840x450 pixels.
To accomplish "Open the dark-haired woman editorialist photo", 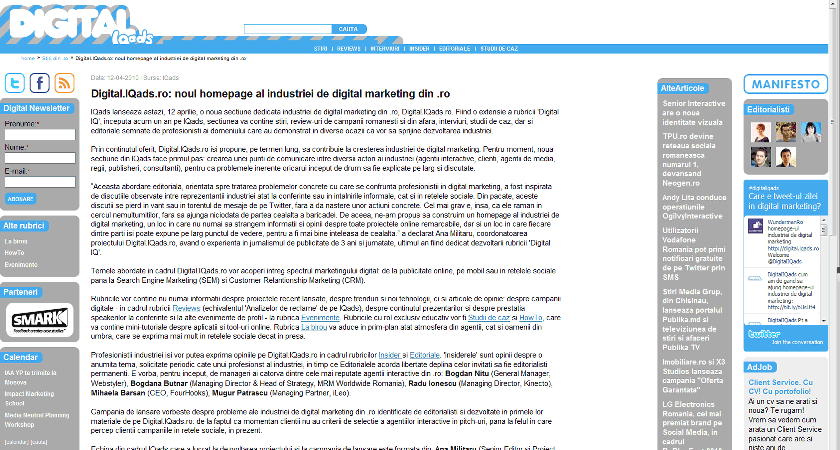I will [811, 132].
